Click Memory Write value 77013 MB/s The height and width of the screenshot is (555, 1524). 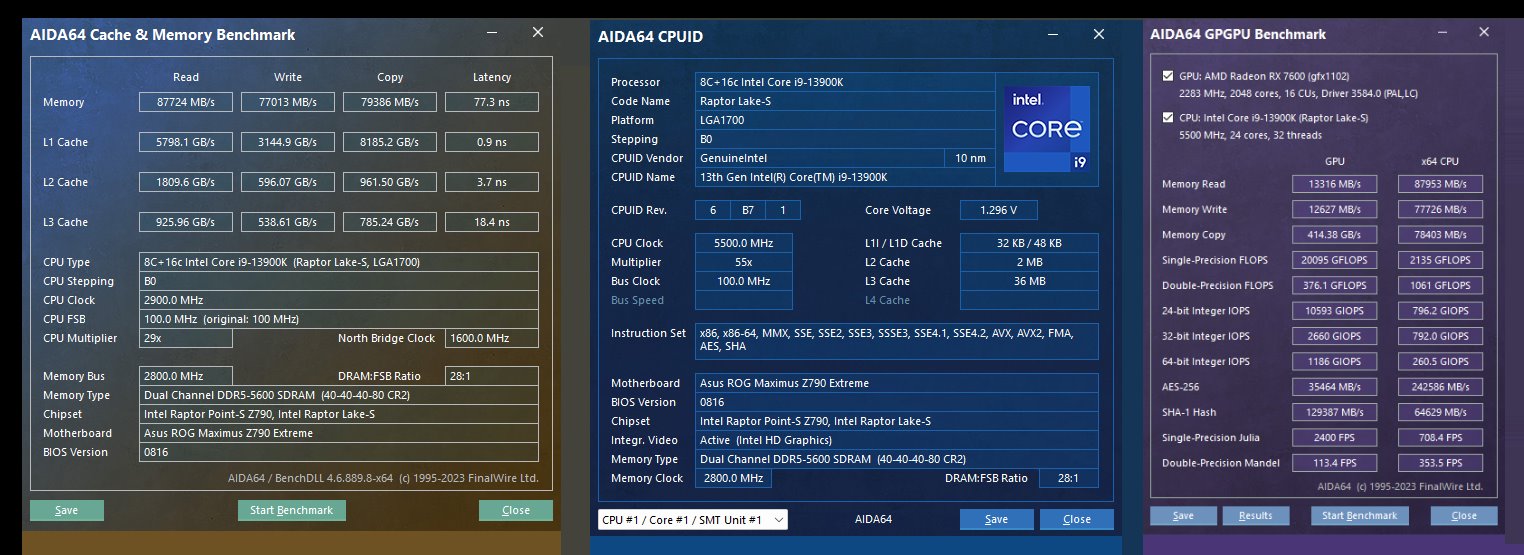[288, 102]
